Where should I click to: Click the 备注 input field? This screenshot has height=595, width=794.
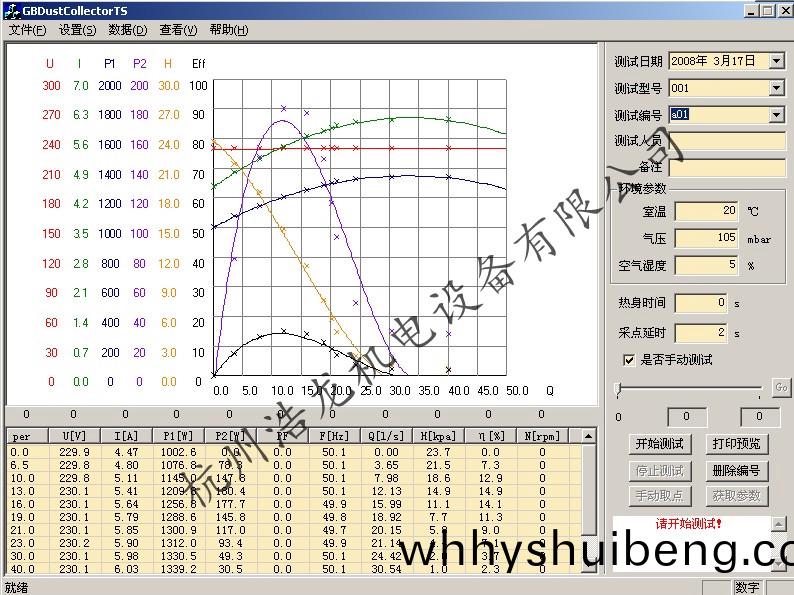[727, 168]
